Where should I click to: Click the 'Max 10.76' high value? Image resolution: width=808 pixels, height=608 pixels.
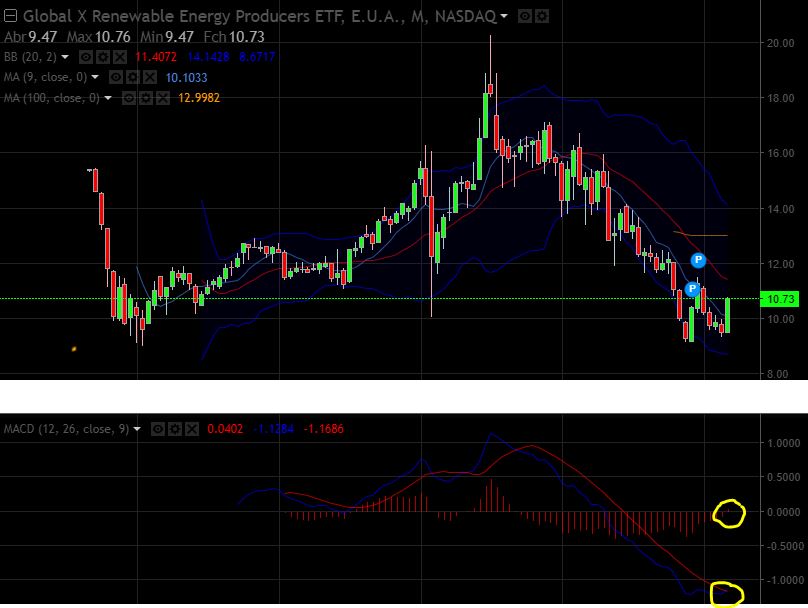(98, 37)
